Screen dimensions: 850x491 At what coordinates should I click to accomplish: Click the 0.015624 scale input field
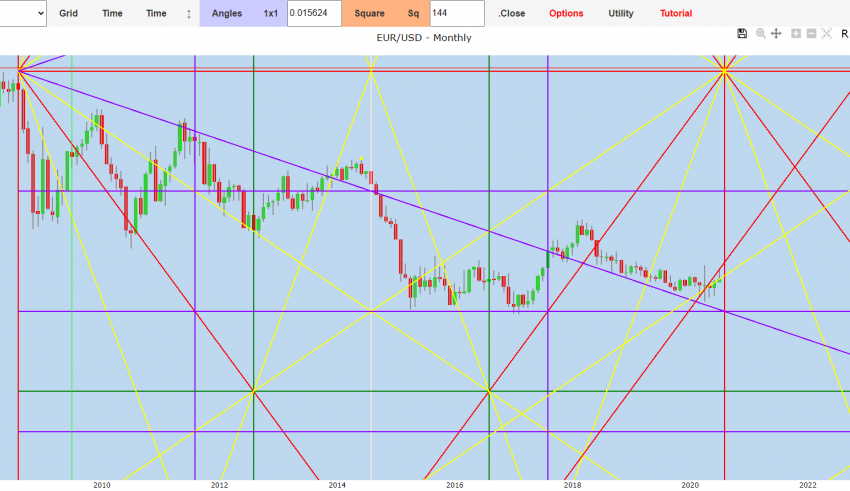point(314,13)
